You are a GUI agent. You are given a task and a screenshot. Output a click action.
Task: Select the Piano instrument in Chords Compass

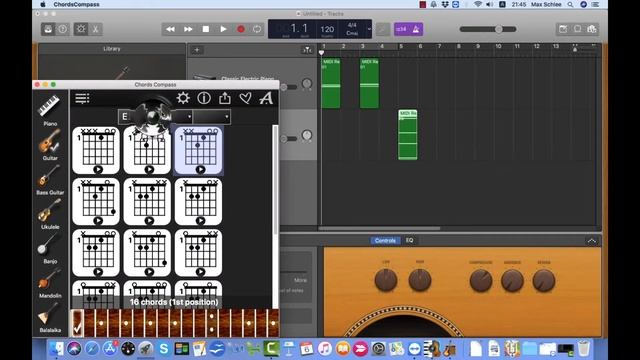[x=49, y=109]
